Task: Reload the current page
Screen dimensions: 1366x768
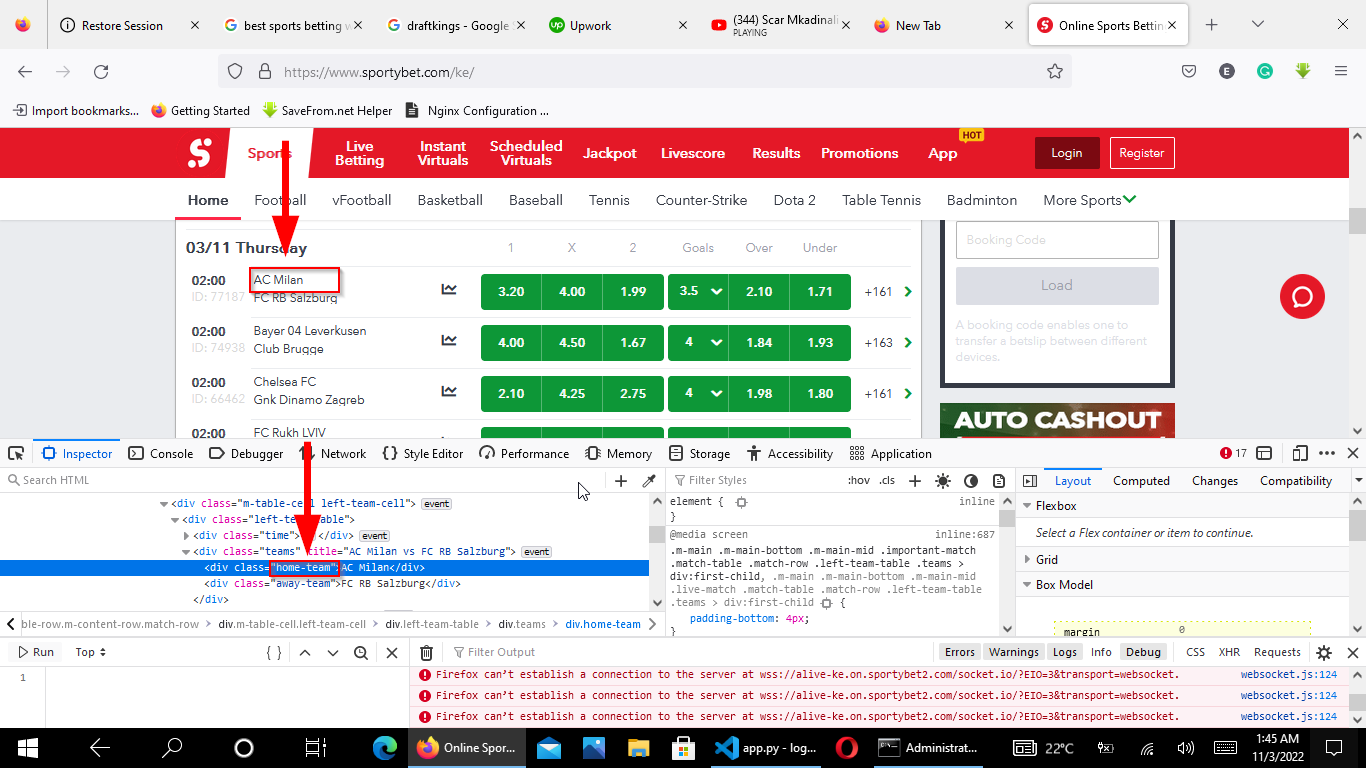Action: pyautogui.click(x=101, y=71)
